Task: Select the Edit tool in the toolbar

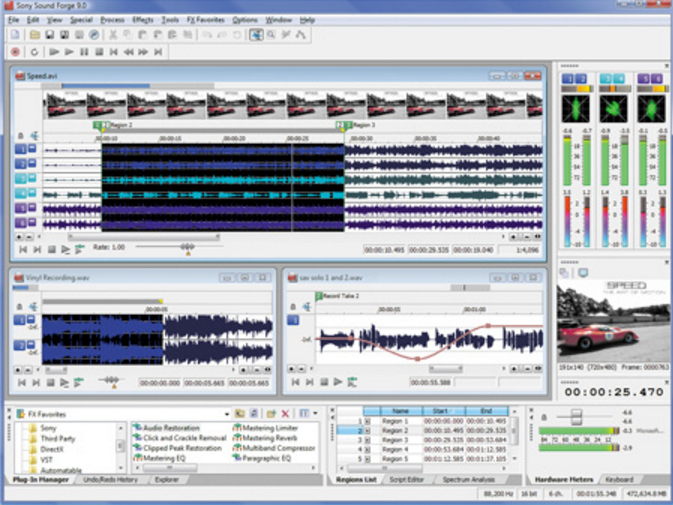Action: click(x=256, y=35)
